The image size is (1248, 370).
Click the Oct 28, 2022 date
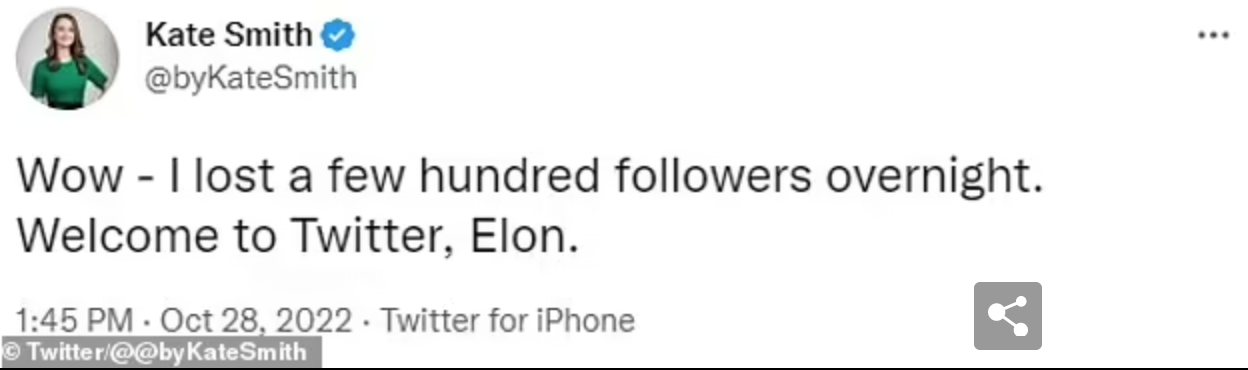[x=256, y=321]
